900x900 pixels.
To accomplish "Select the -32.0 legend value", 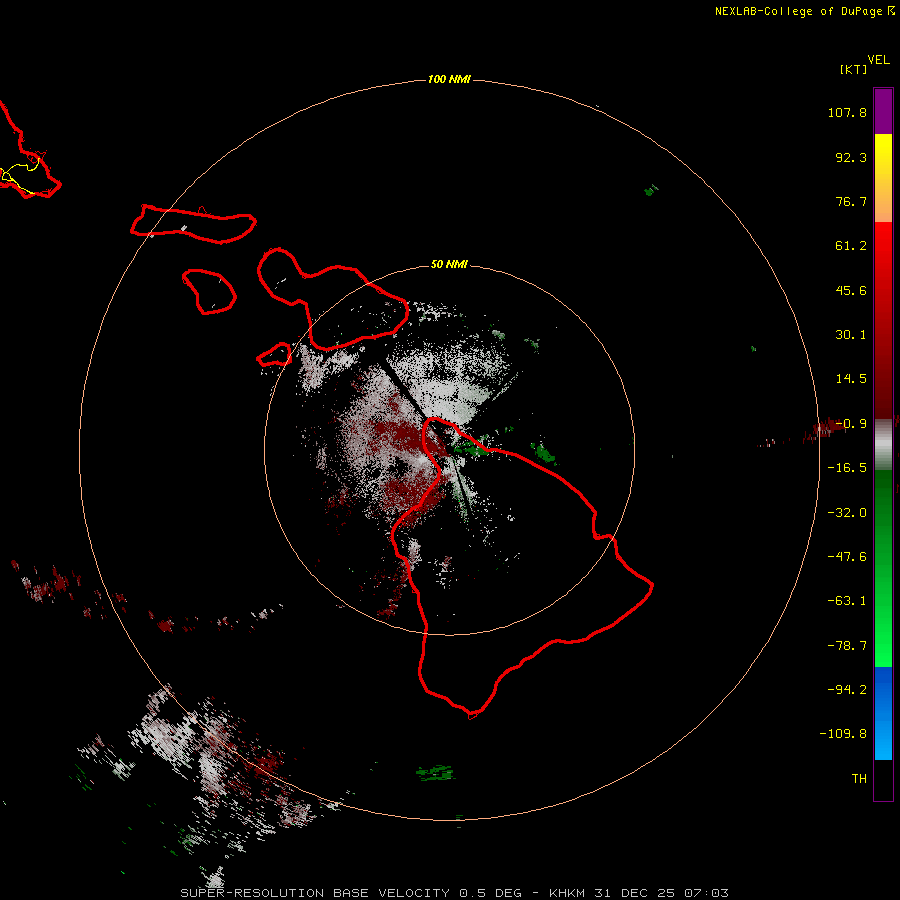I will point(847,513).
